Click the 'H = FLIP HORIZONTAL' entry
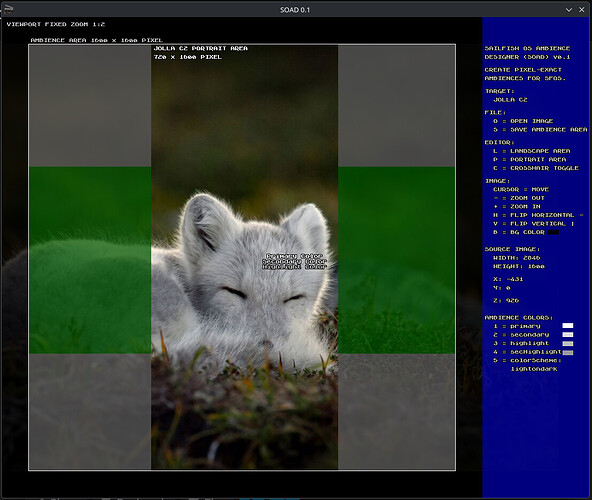 538,215
